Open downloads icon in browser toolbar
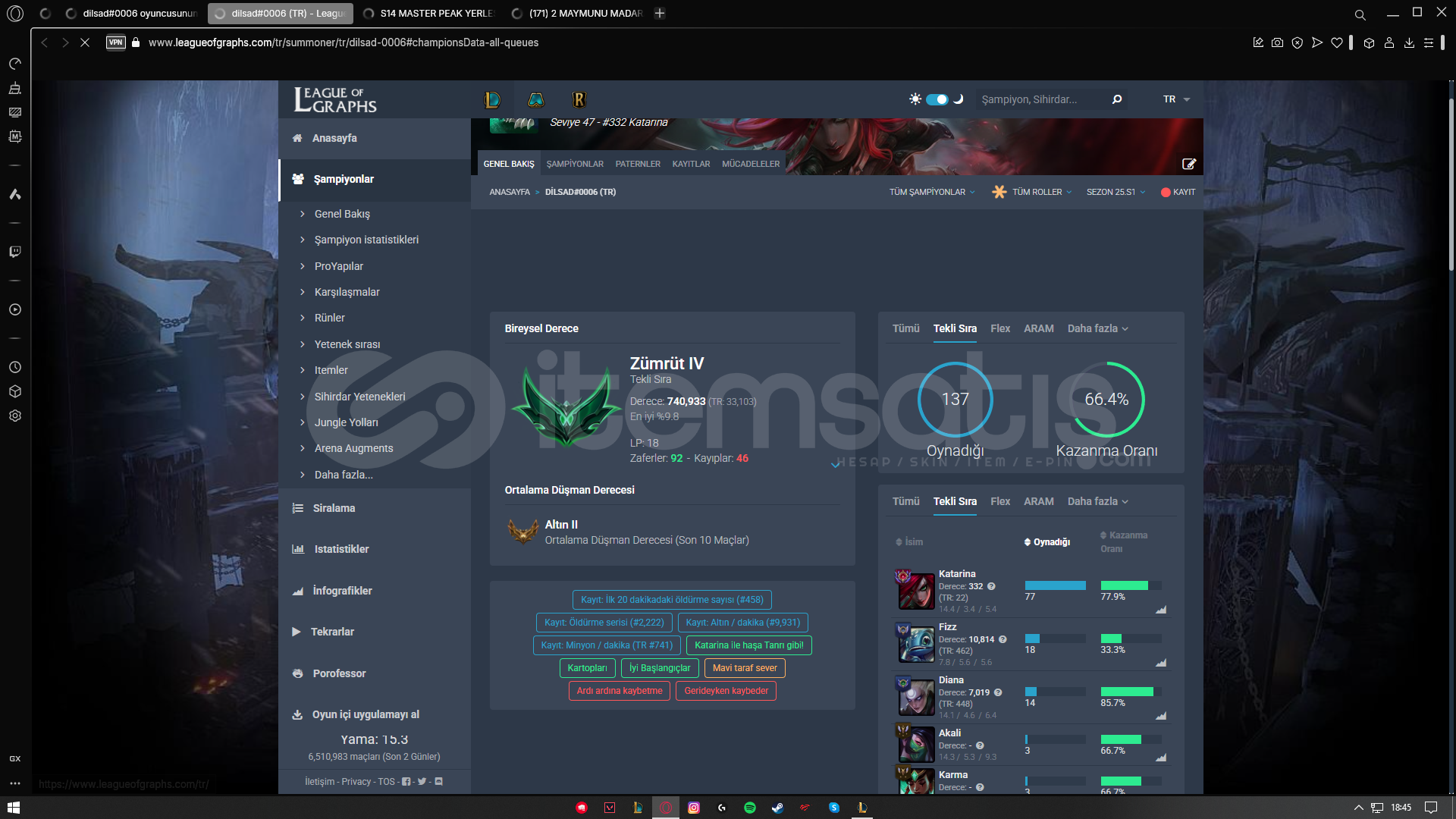Image resolution: width=1456 pixels, height=819 pixels. coord(1409,43)
